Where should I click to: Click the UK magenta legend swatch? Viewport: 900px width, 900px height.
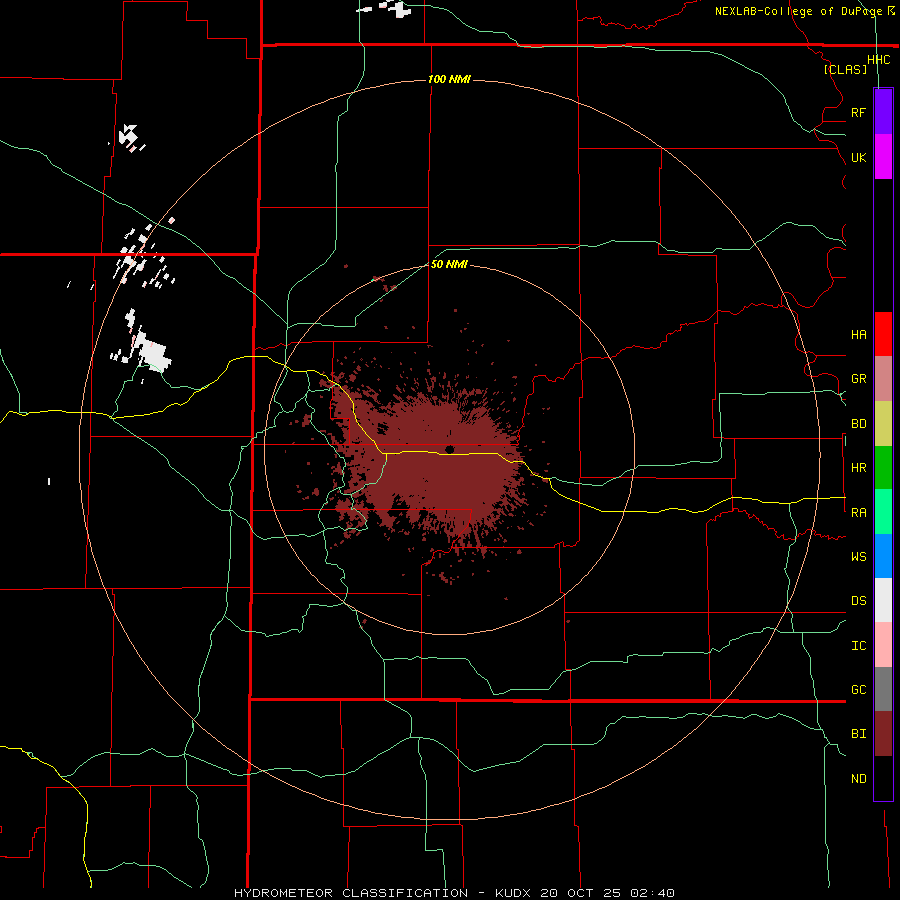point(883,157)
